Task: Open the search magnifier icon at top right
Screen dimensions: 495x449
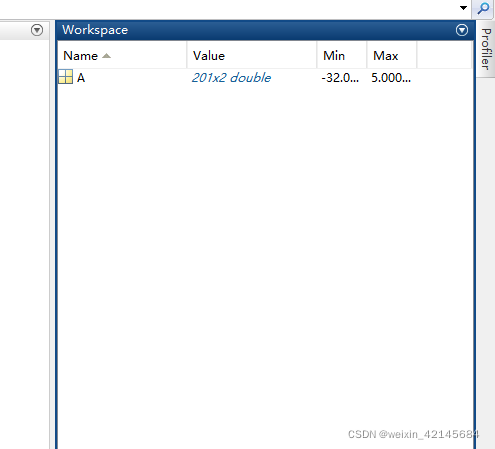Action: tap(482, 9)
